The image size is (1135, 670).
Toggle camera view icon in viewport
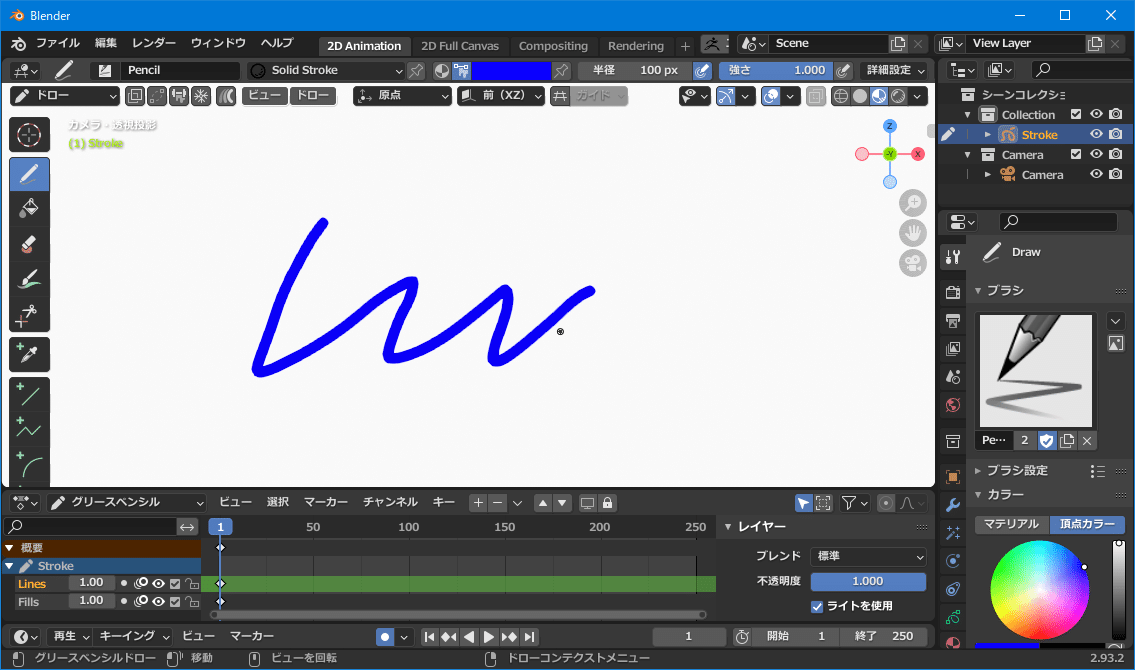pyautogui.click(x=913, y=263)
